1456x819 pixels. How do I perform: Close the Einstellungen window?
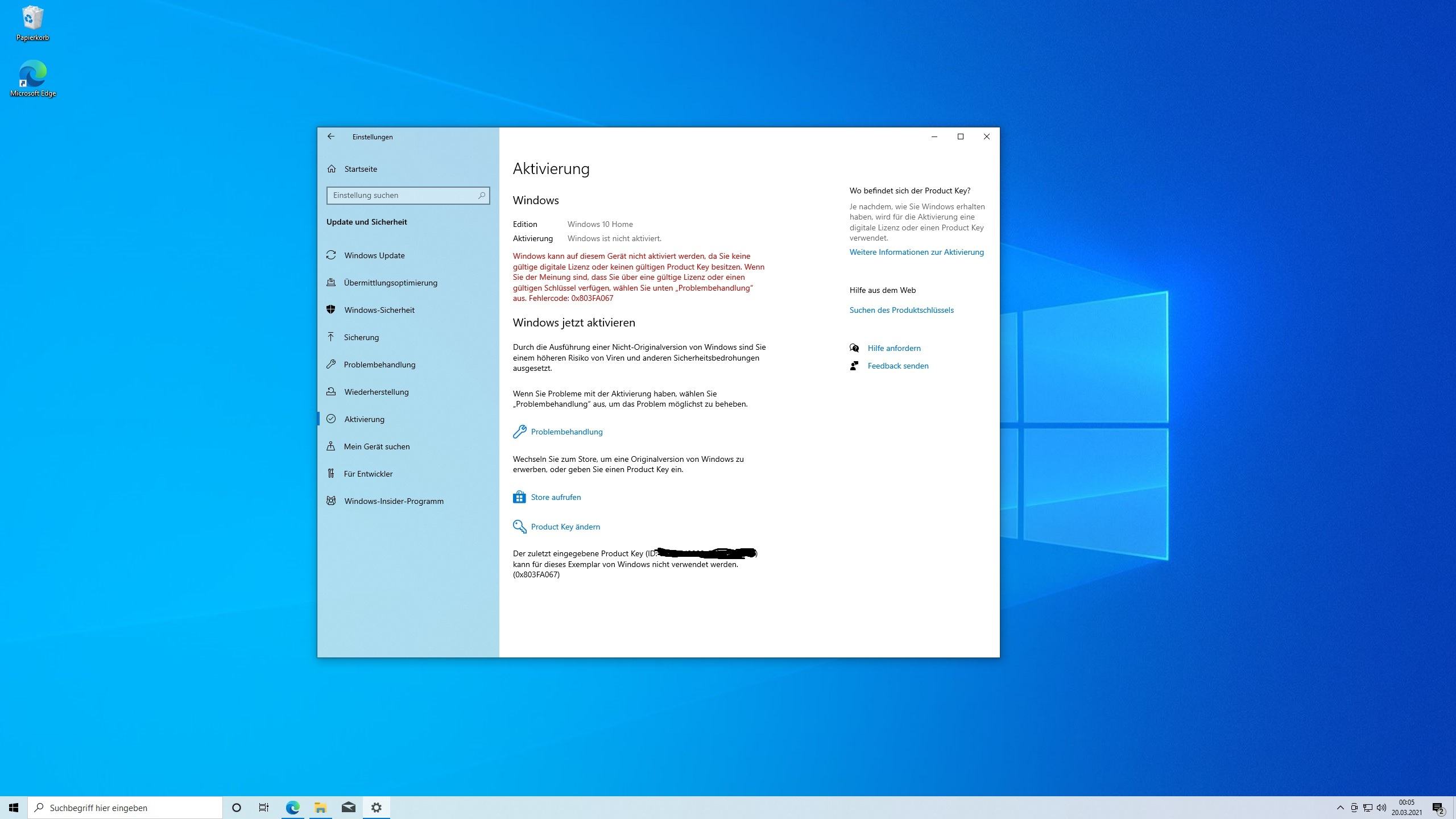coord(987,136)
